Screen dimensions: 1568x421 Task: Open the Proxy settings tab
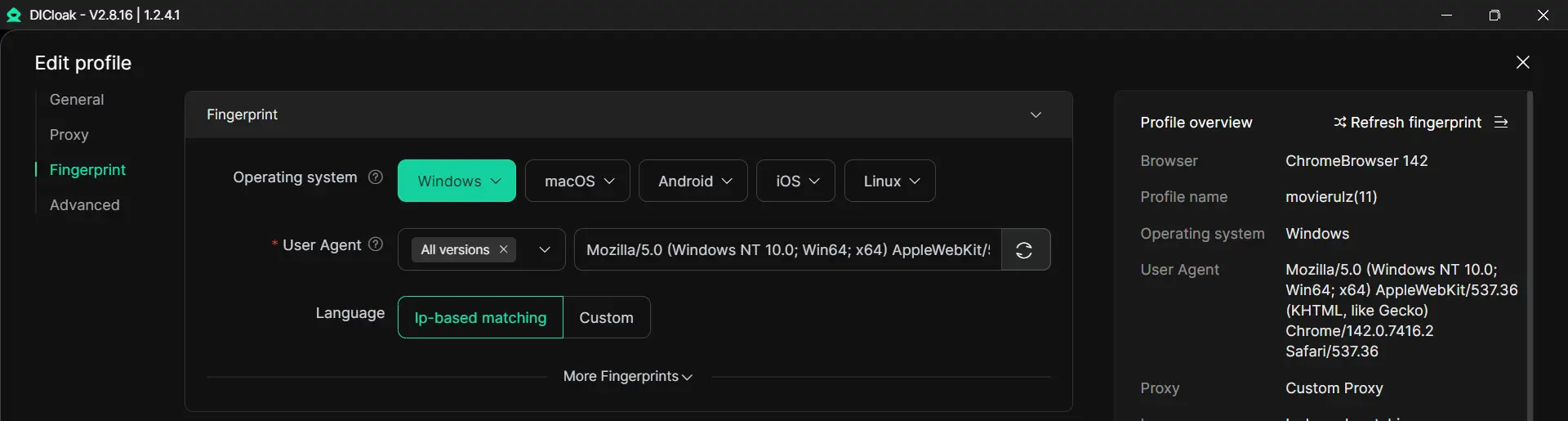(69, 135)
